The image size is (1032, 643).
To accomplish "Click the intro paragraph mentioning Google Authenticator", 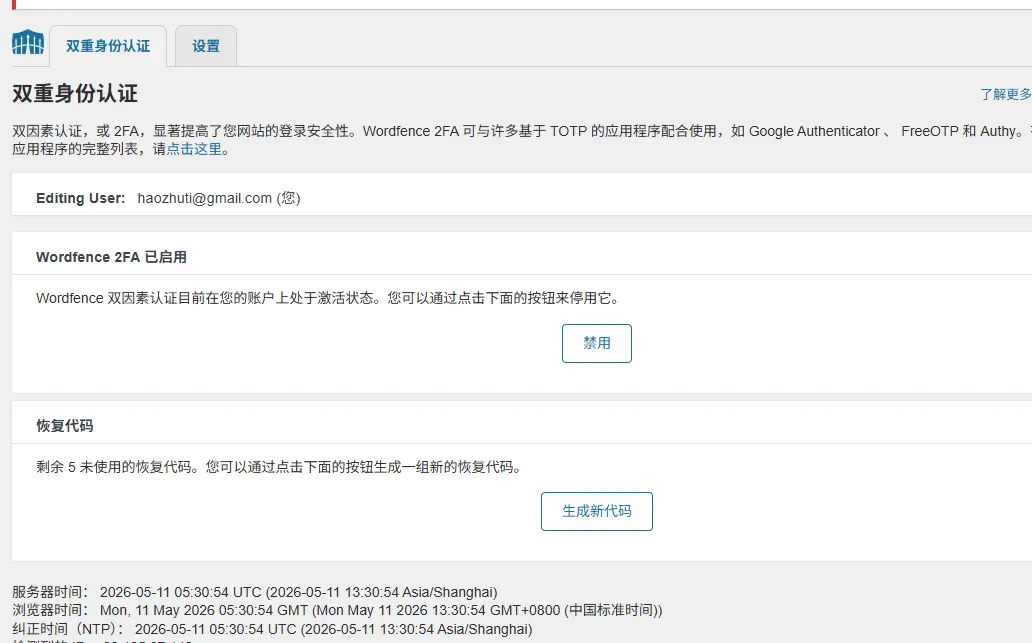I will (x=522, y=140).
